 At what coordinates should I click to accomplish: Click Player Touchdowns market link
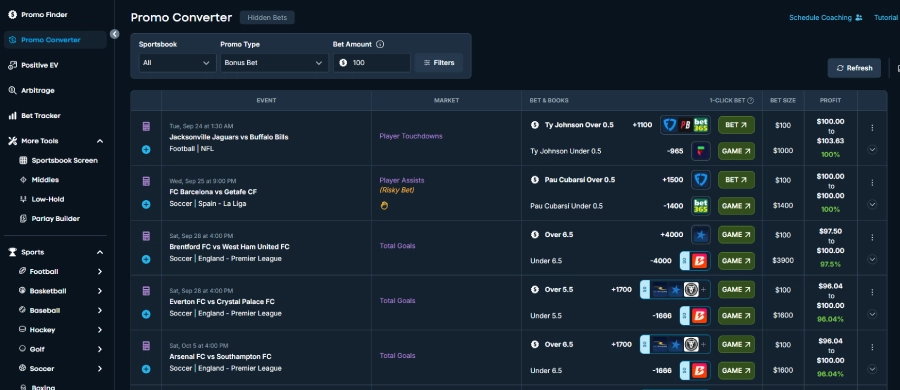tap(410, 136)
